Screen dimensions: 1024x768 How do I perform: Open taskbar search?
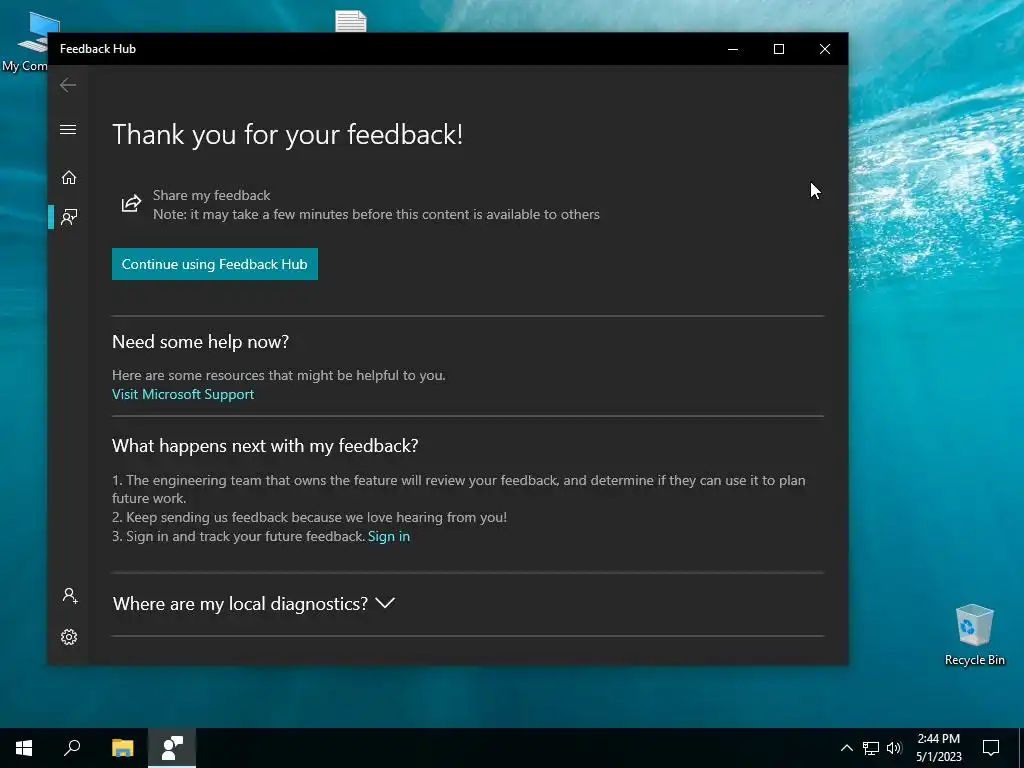pos(72,748)
